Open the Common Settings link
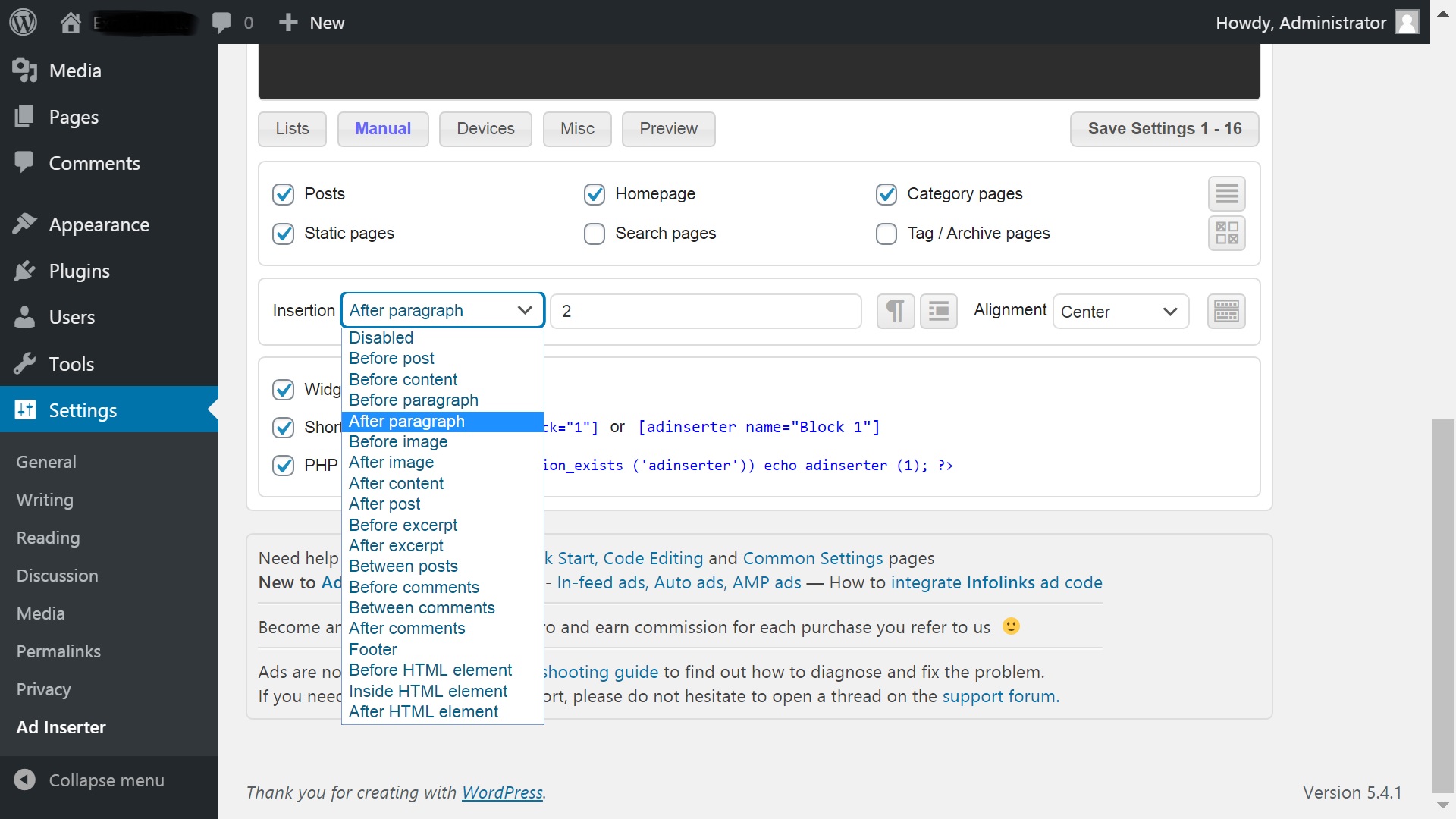The height and width of the screenshot is (819, 1456). point(813,558)
